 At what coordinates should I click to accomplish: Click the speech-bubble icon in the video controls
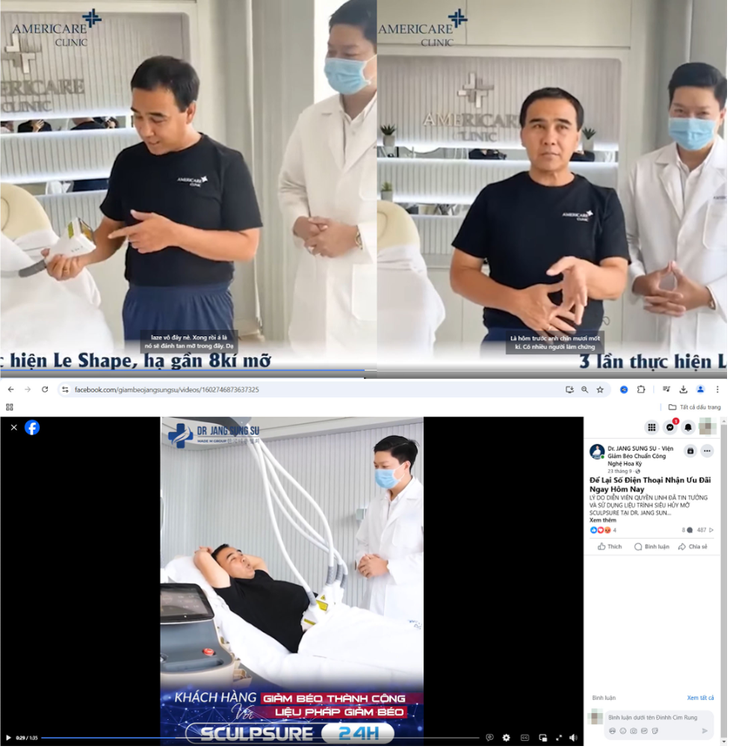[x=491, y=740]
